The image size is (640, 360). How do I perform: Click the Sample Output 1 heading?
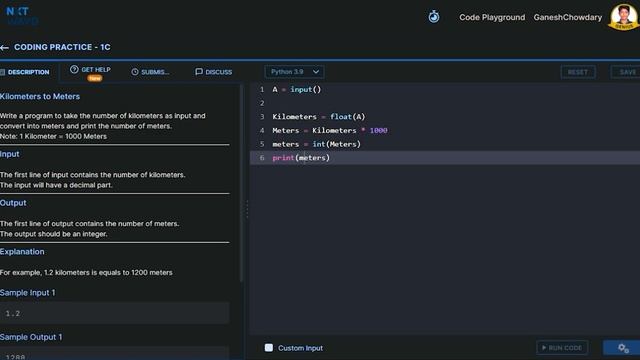pyautogui.click(x=31, y=337)
